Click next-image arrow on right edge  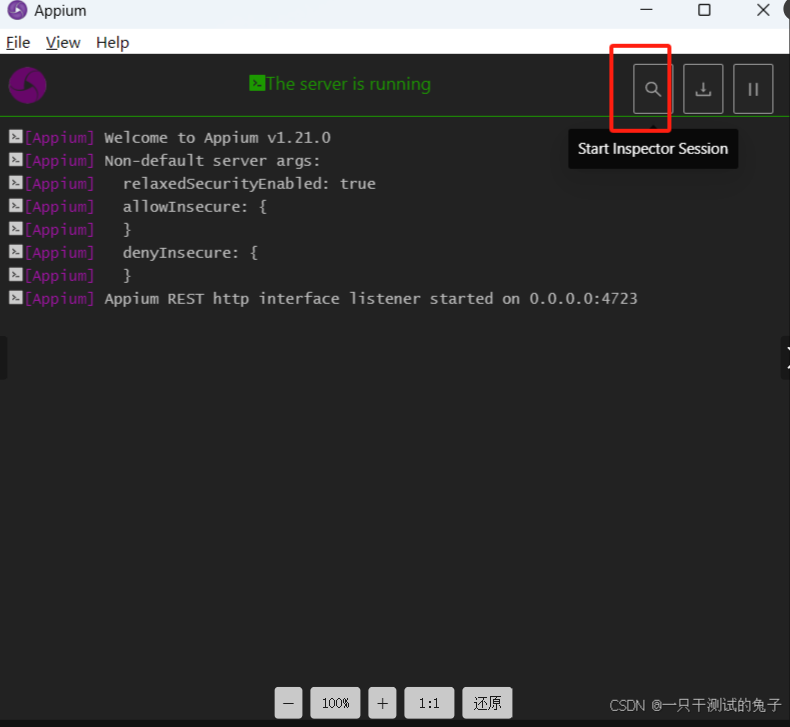(786, 358)
